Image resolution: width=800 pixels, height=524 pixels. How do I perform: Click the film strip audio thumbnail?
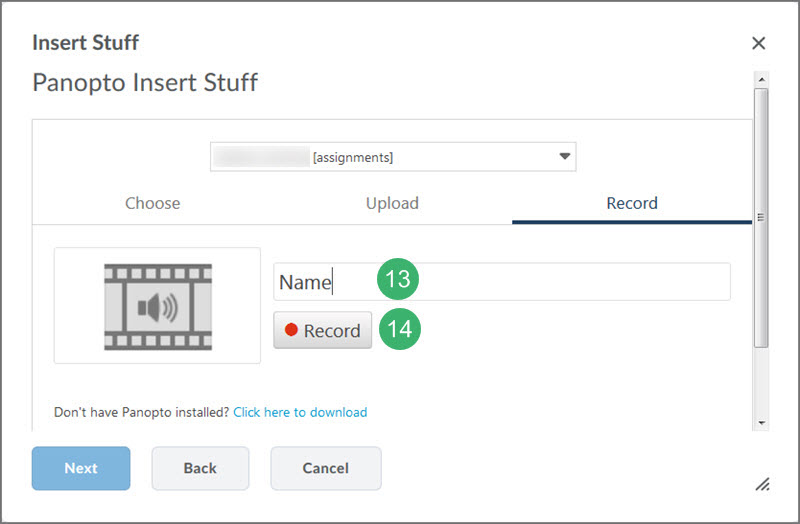[x=158, y=306]
